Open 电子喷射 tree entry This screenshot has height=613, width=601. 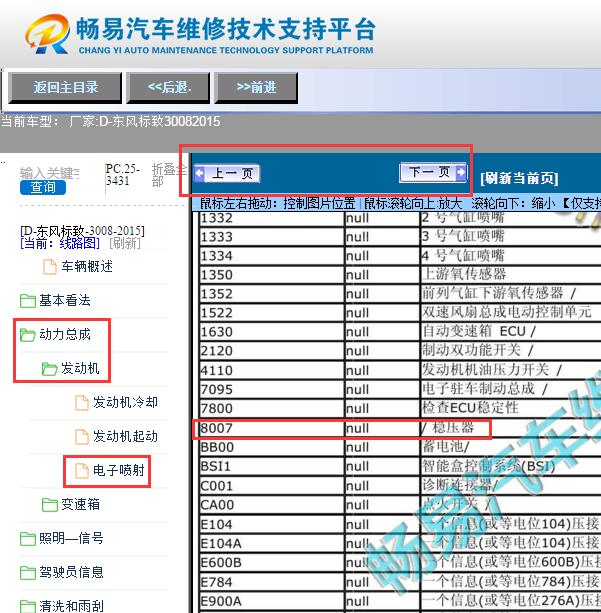coord(119,471)
